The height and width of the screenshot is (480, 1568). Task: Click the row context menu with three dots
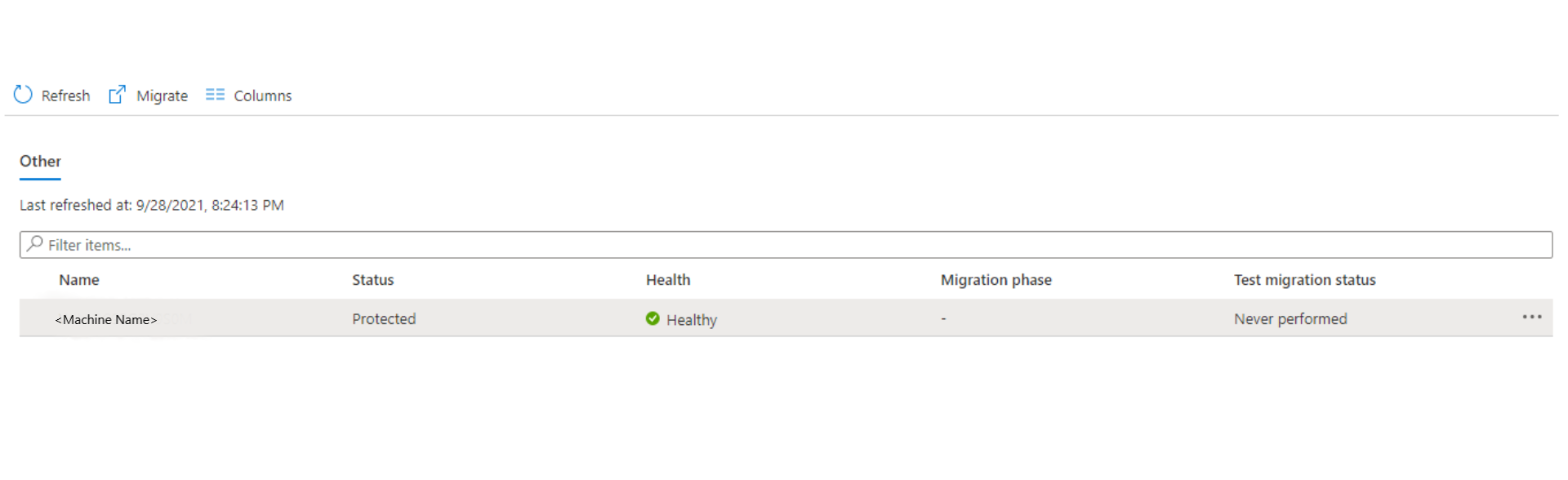(1532, 317)
